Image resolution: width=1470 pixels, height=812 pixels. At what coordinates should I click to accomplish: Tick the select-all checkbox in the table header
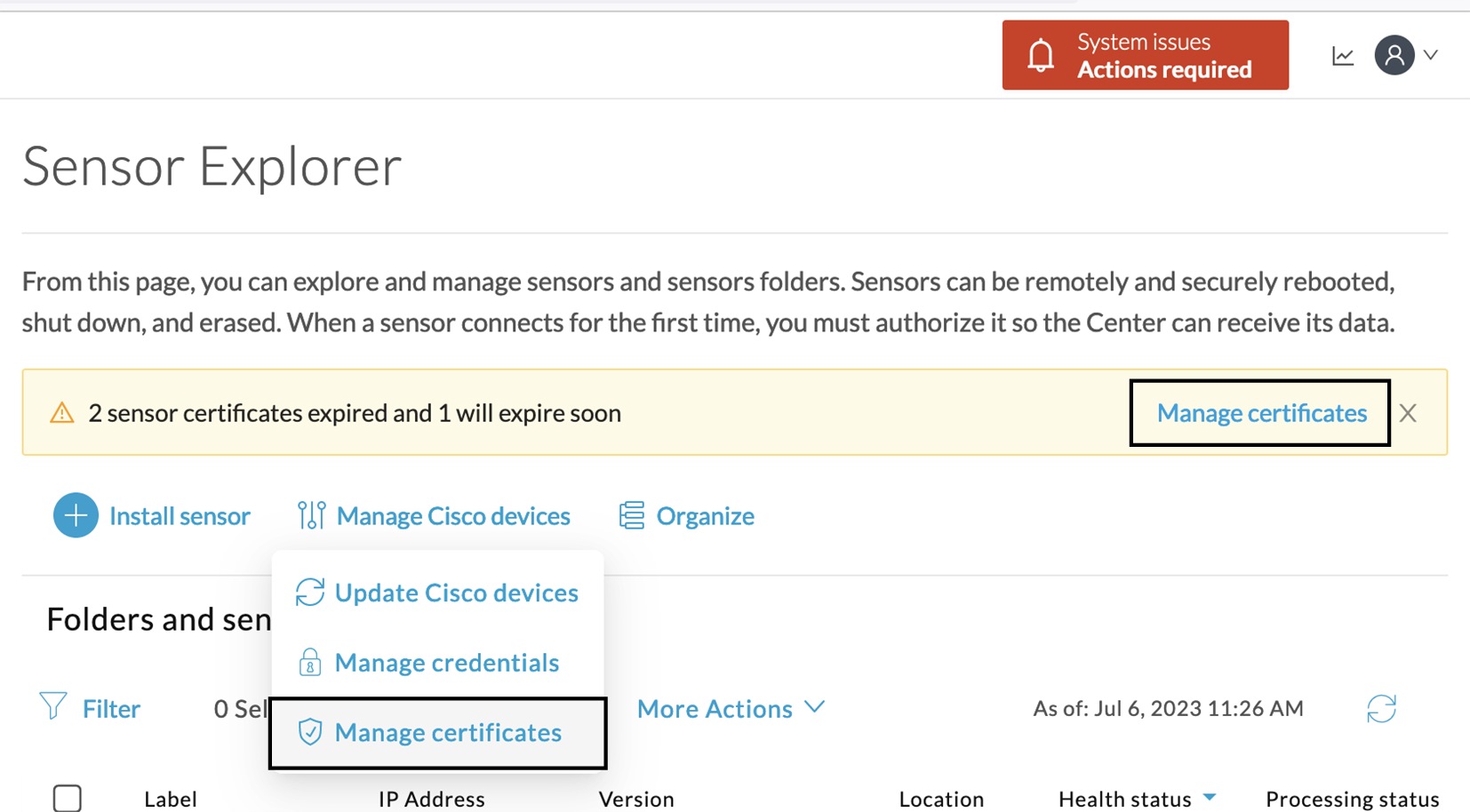[x=68, y=798]
